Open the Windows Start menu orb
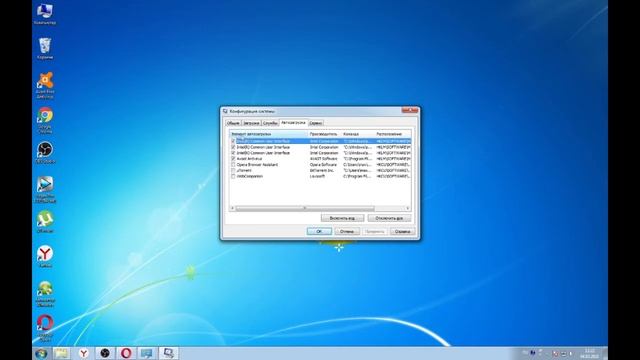Viewport: 640px width, 360px height. (x=41, y=353)
